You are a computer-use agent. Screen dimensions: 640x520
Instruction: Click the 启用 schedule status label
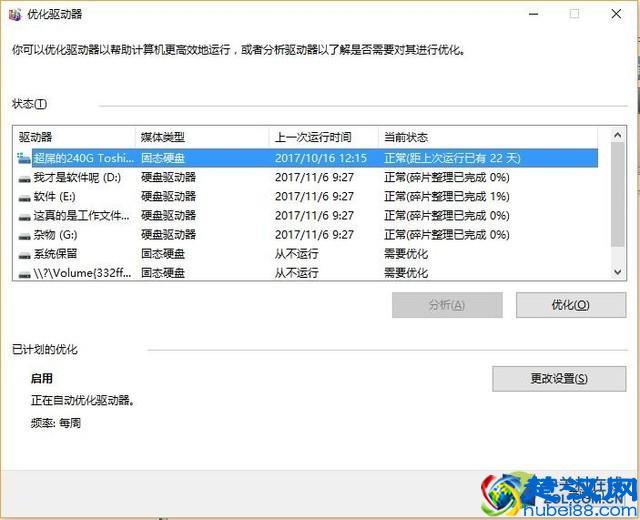42,378
